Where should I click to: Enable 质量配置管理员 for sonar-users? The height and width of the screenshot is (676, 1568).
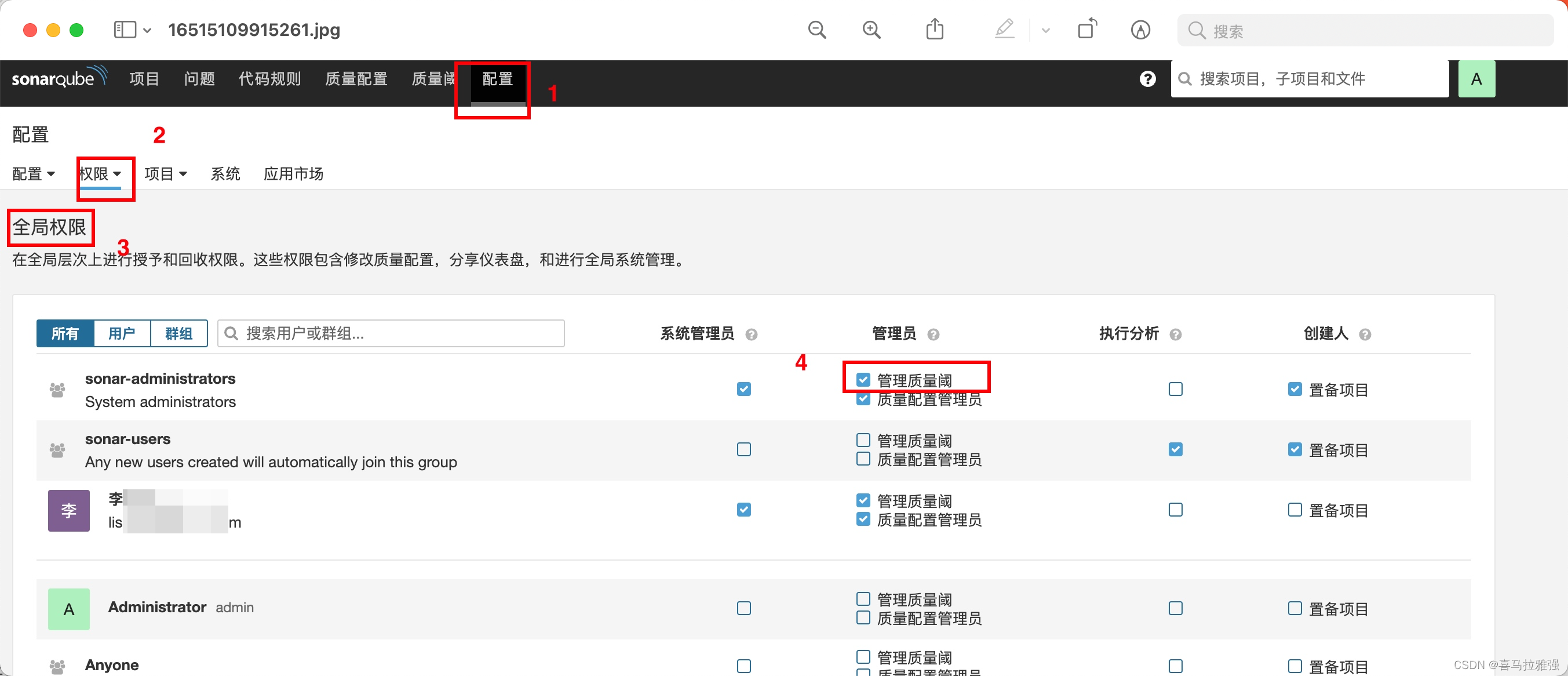click(x=863, y=459)
